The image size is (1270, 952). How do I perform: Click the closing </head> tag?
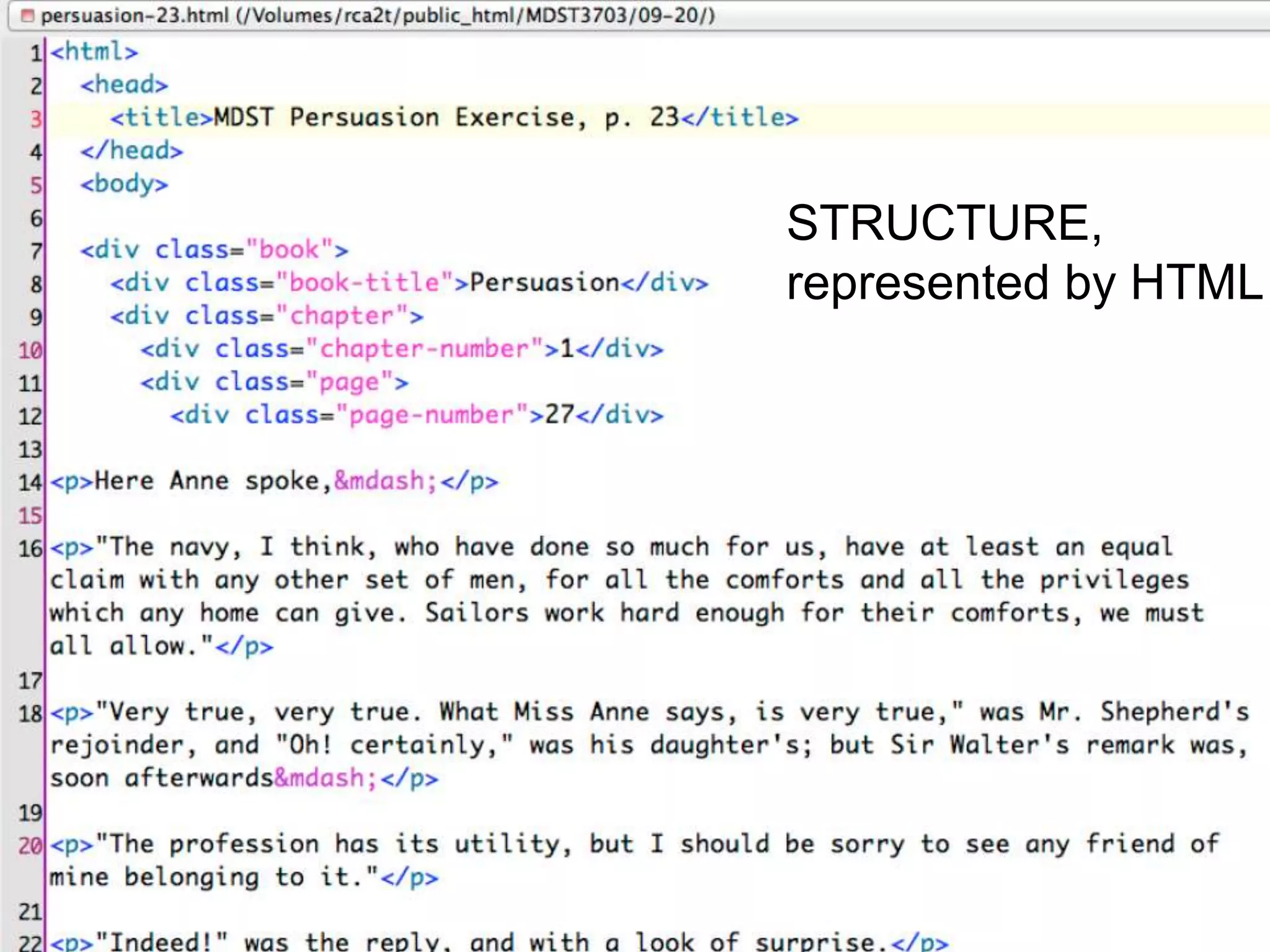coord(131,151)
